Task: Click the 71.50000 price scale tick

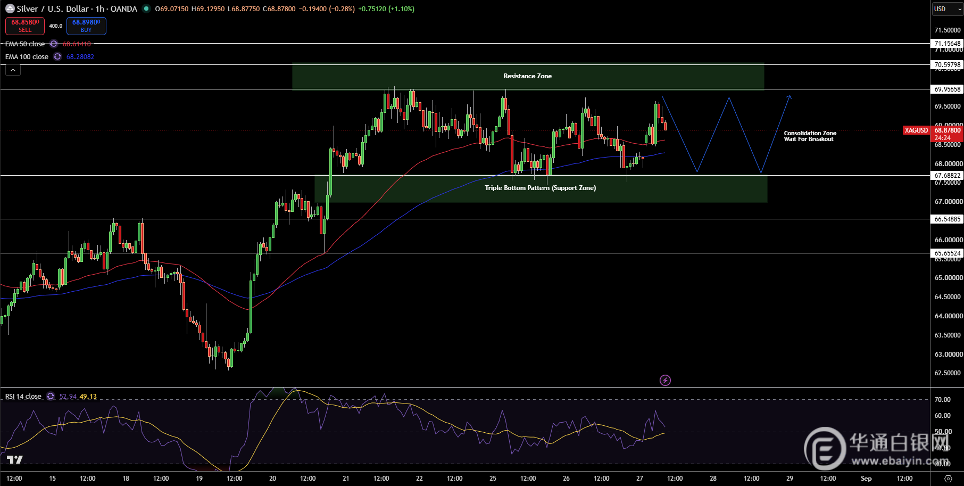Action: (947, 30)
